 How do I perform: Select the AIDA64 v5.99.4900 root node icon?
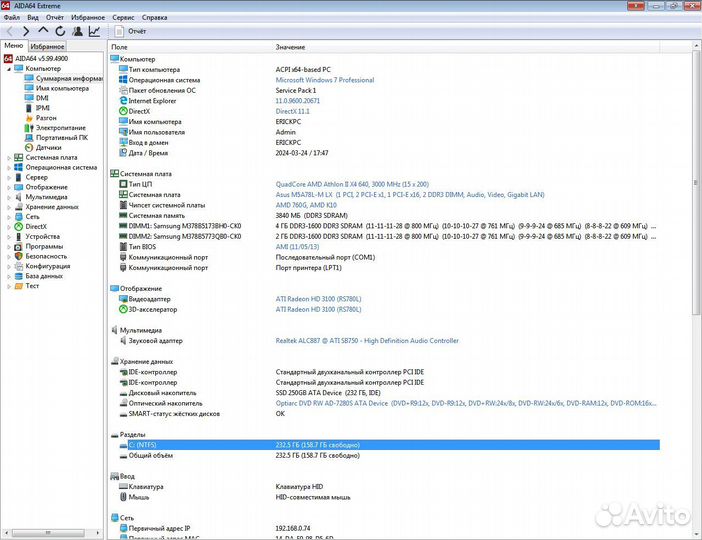pos(8,59)
